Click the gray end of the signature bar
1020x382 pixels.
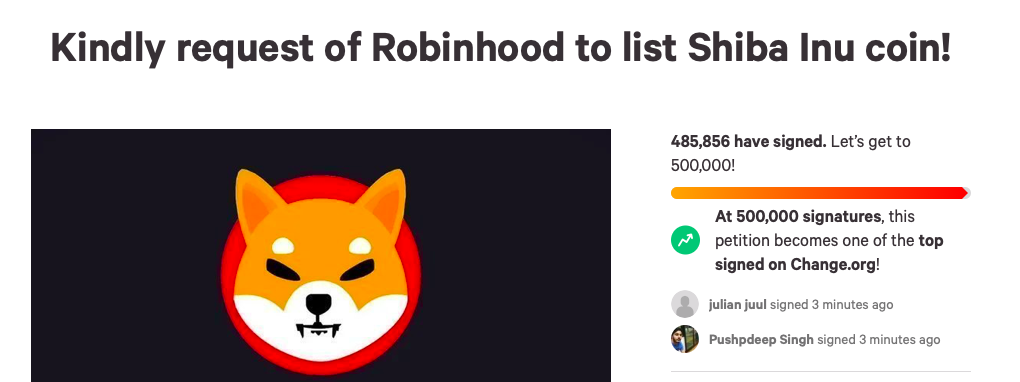pyautogui.click(x=967, y=193)
